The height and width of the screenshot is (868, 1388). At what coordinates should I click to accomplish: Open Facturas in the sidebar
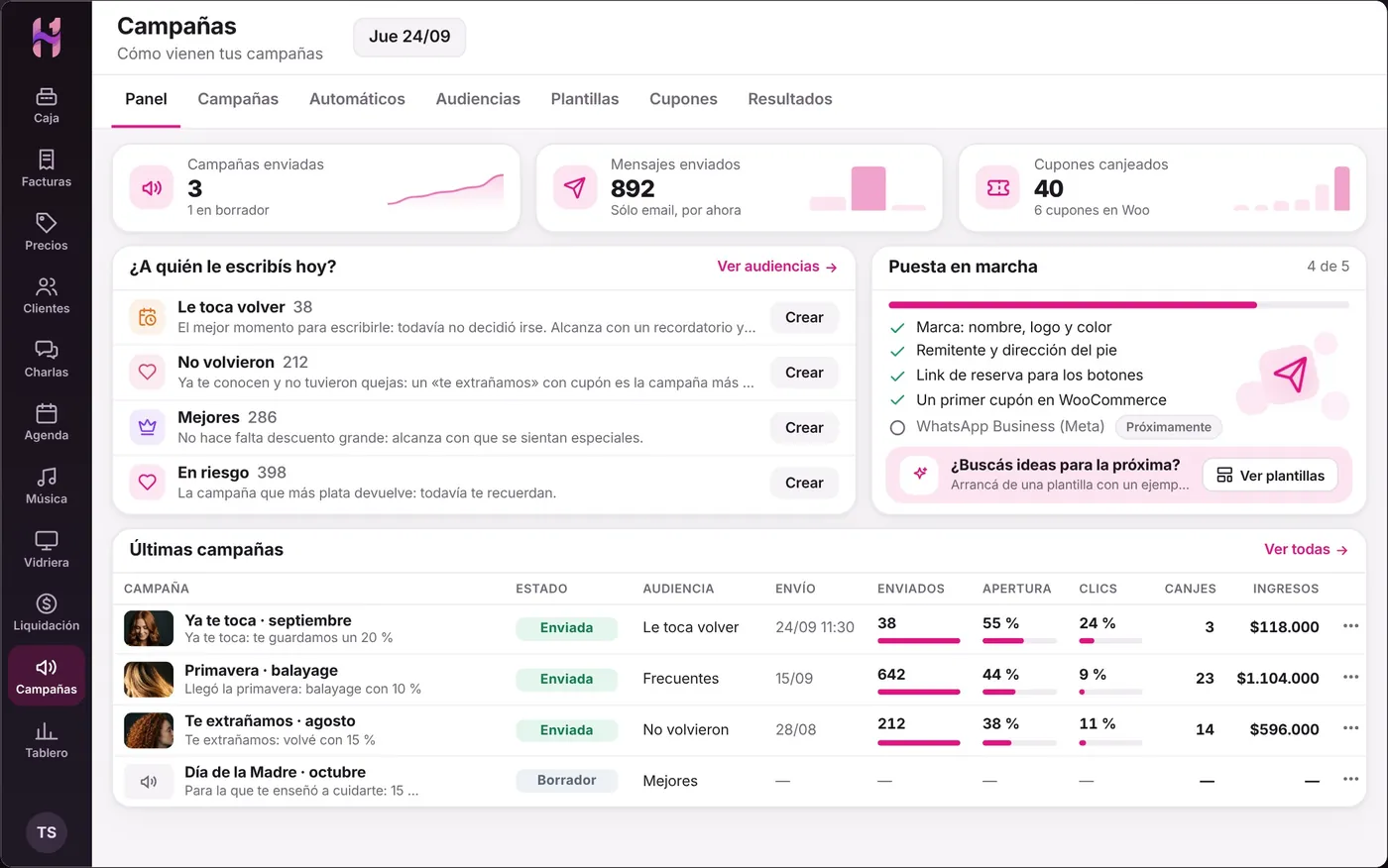47,169
